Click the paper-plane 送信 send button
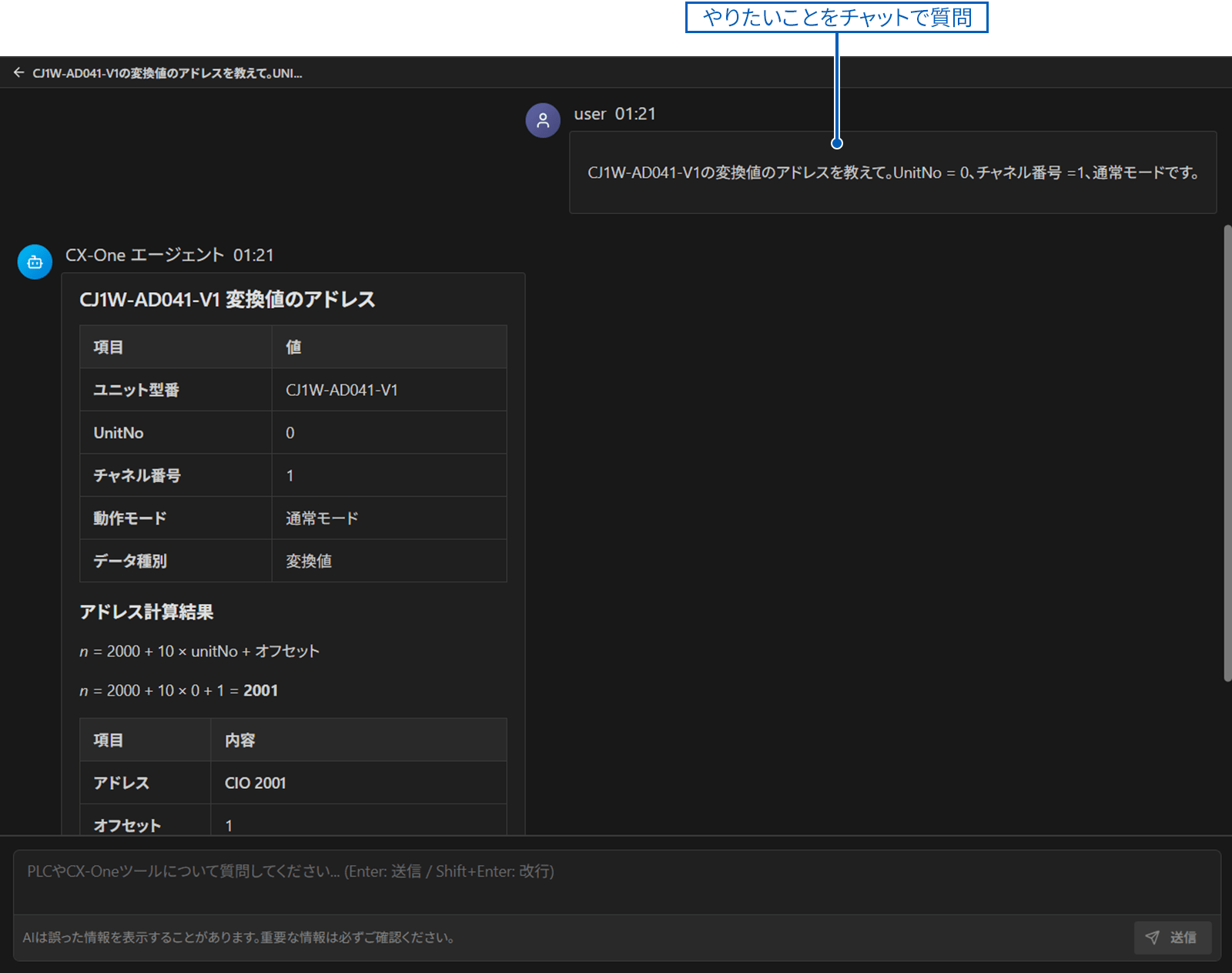 pos(1173,938)
